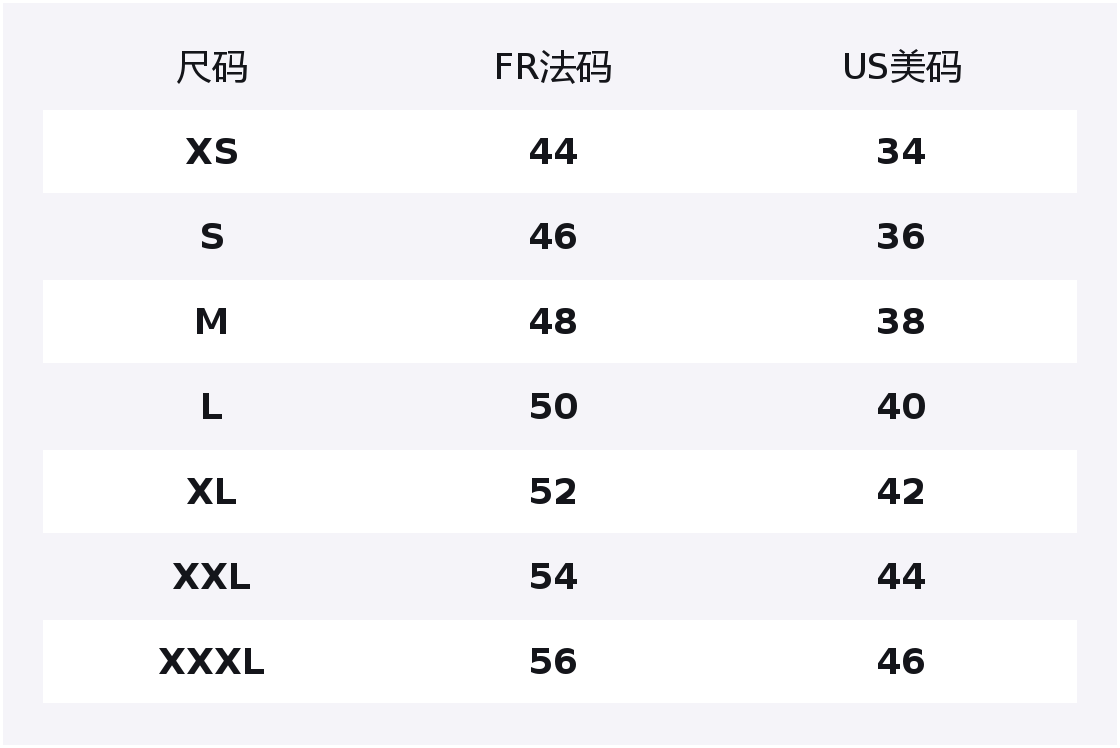
Task: Select the XL size cell
Action: pyautogui.click(x=211, y=492)
